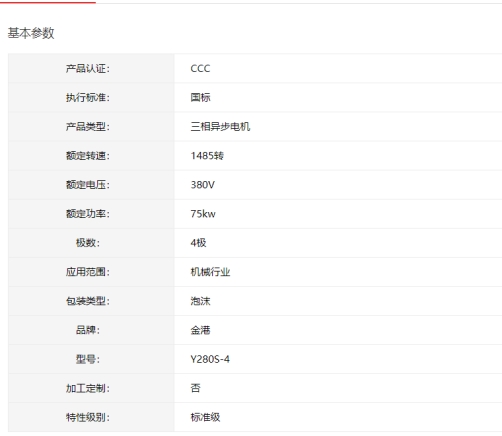Click the 三相异步电机 value
Screen dimensions: 502x436
(x=220, y=127)
